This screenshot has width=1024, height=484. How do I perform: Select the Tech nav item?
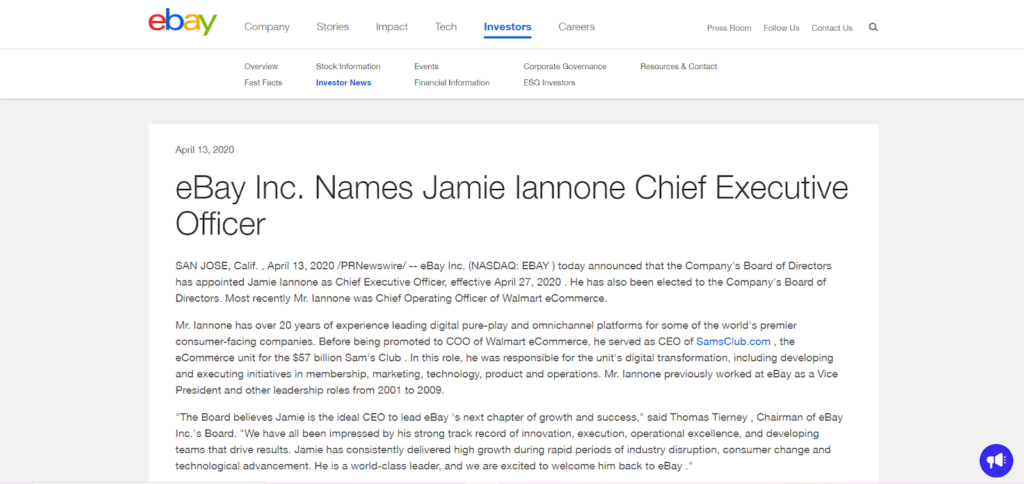pyautogui.click(x=446, y=27)
